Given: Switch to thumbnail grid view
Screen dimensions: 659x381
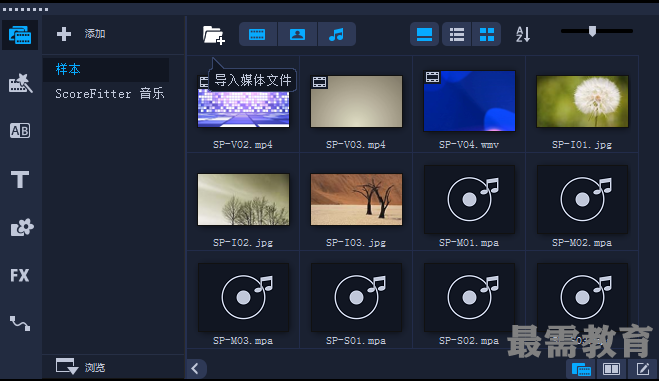Looking at the screenshot, I should tap(487, 34).
